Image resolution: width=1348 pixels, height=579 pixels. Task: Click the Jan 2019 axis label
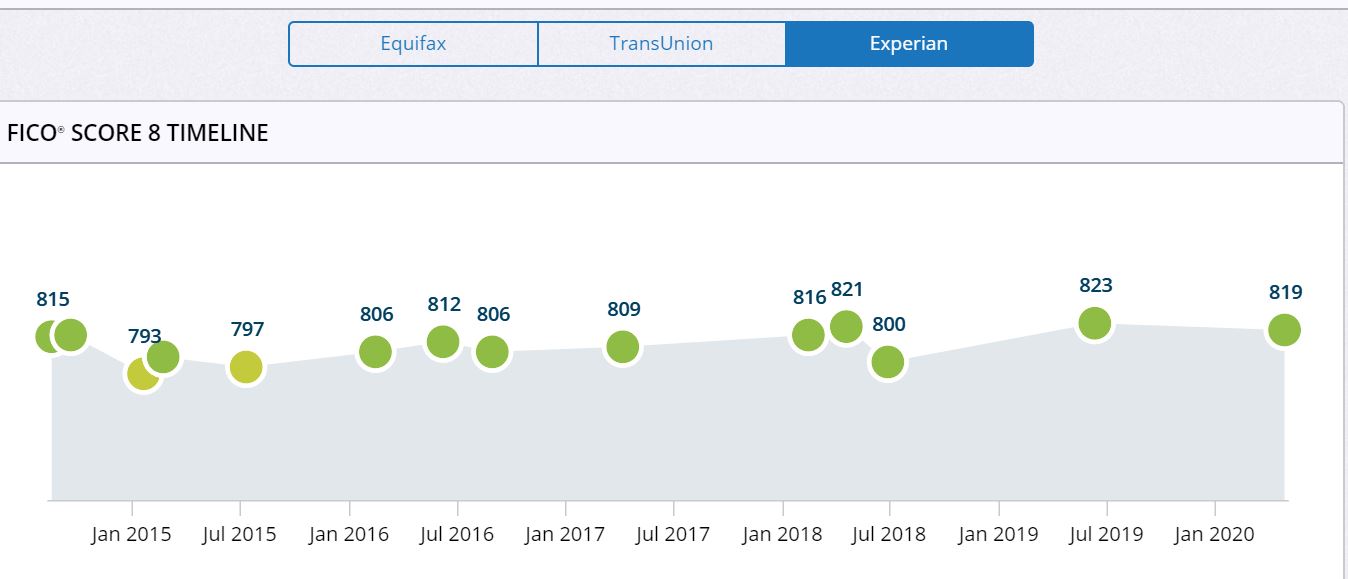click(998, 534)
